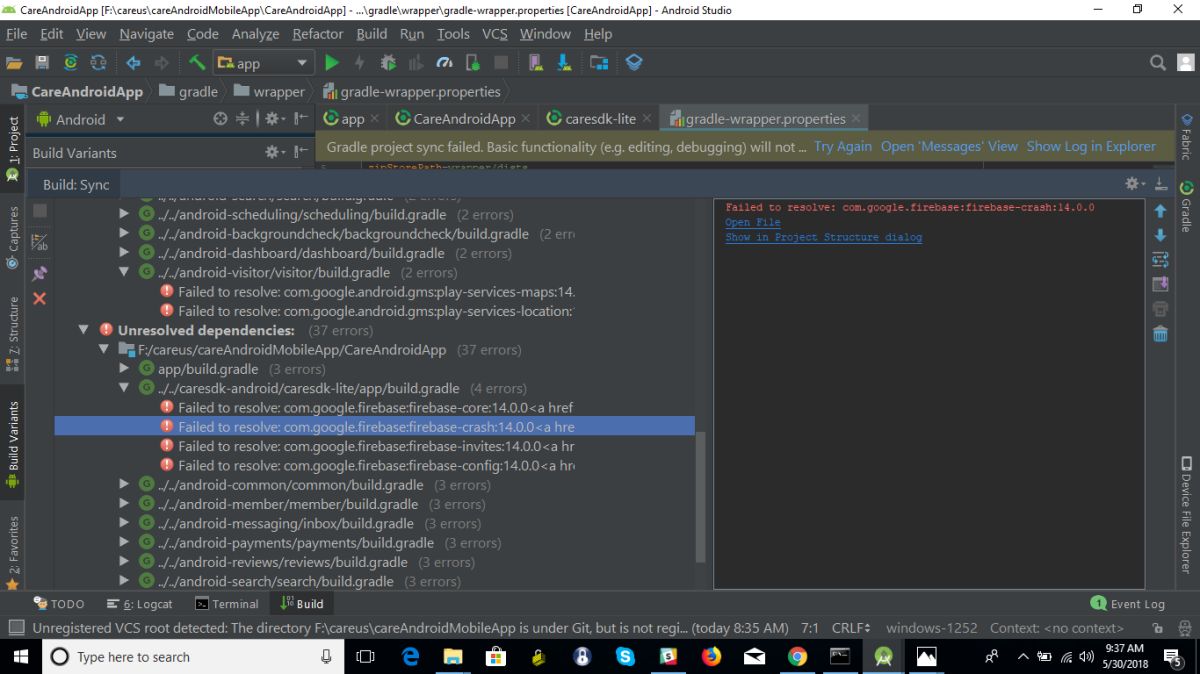The image size is (1200, 674).
Task: Open the Android project view dropdown
Action: tap(81, 119)
